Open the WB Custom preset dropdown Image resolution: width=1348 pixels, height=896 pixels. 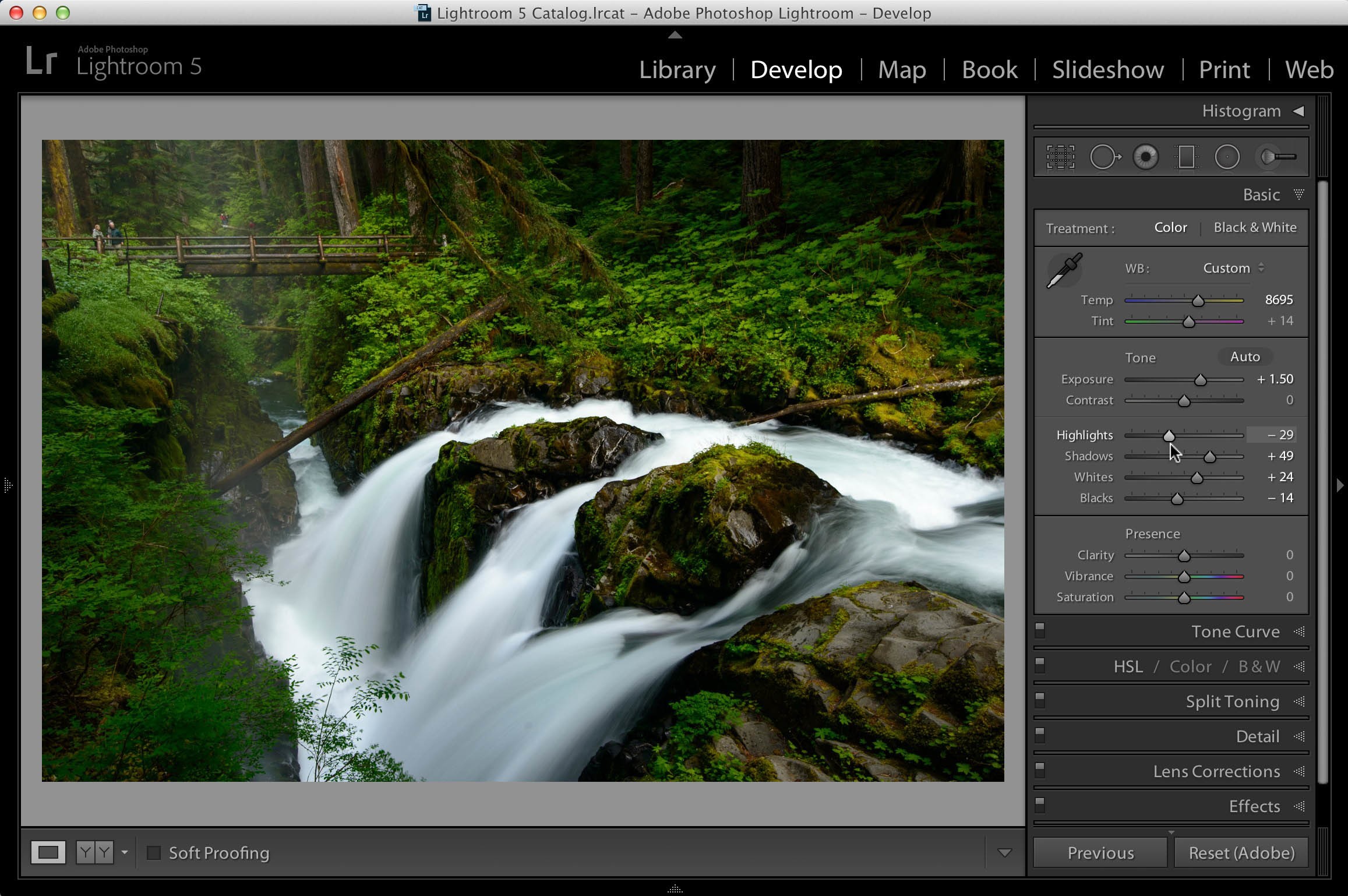[1234, 268]
